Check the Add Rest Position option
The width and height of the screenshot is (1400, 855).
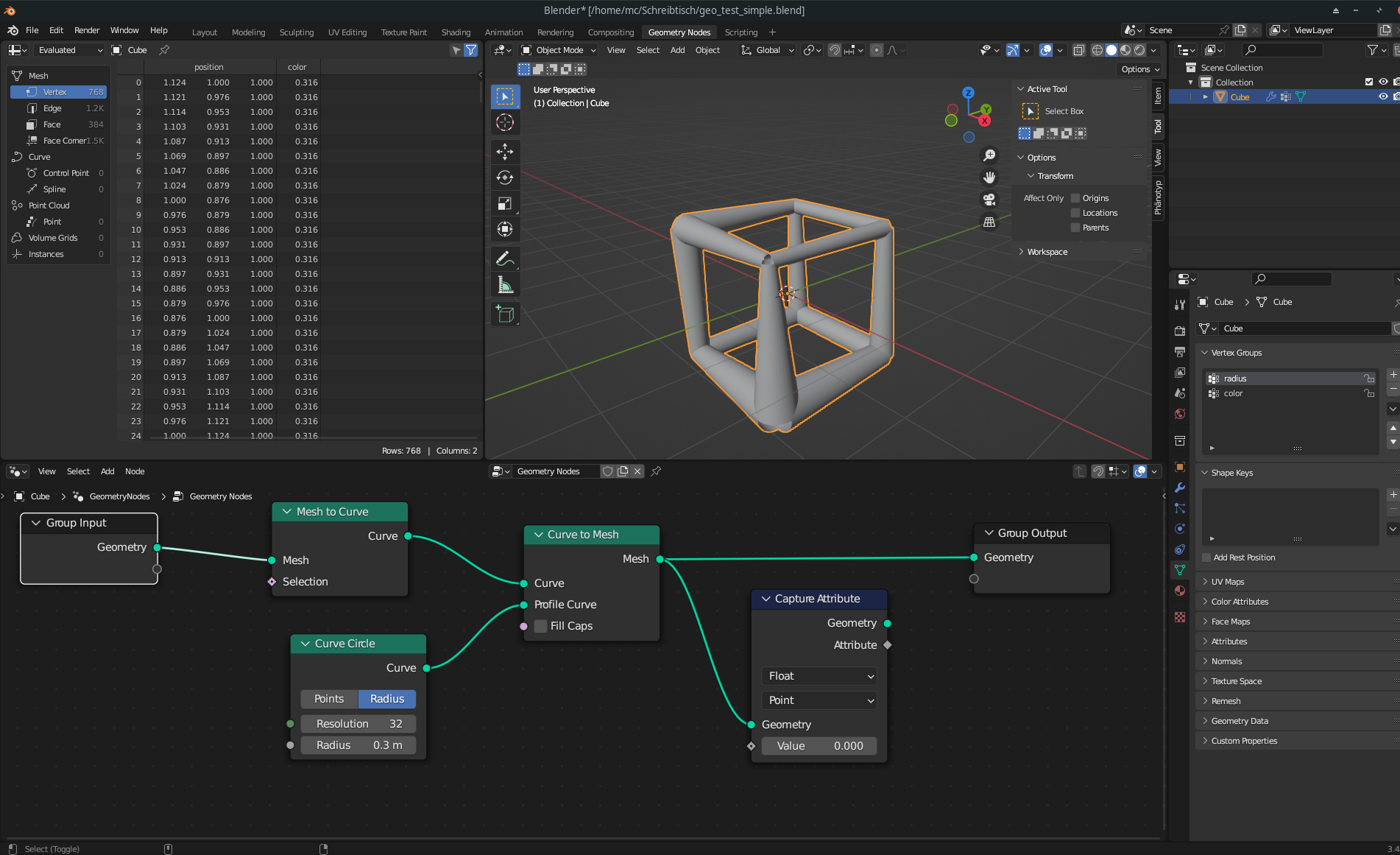tap(1206, 557)
